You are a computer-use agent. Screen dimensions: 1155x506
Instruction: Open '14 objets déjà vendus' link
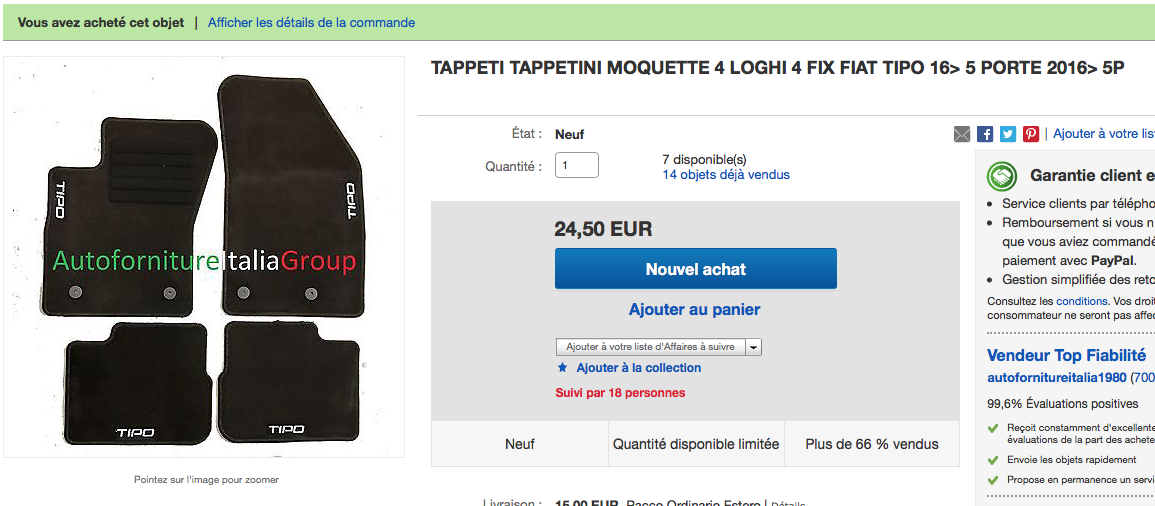(726, 175)
